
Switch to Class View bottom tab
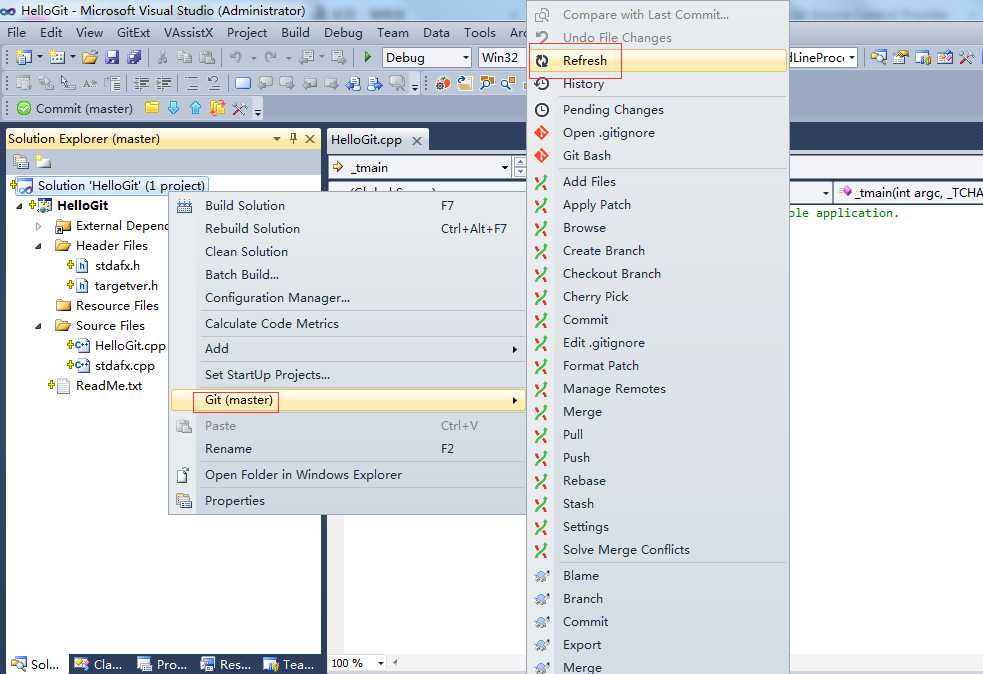pos(99,664)
